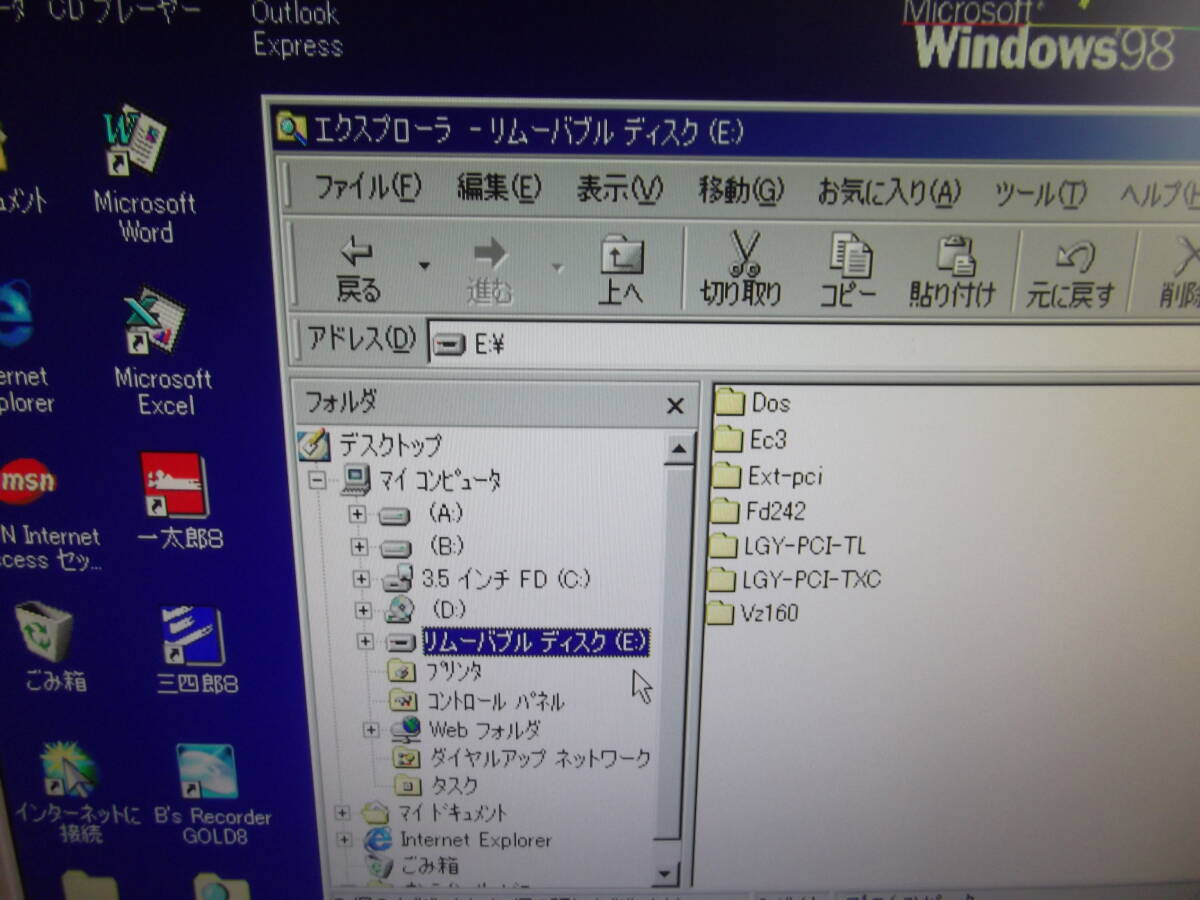Select the Vz160 folder

(x=752, y=612)
